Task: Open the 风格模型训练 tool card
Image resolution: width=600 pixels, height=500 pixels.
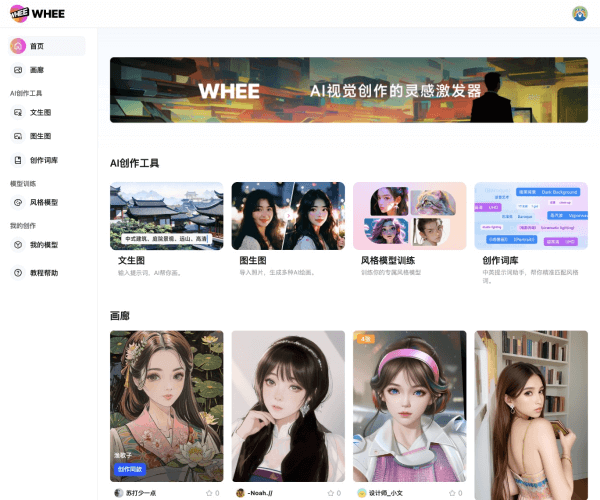Action: click(409, 230)
